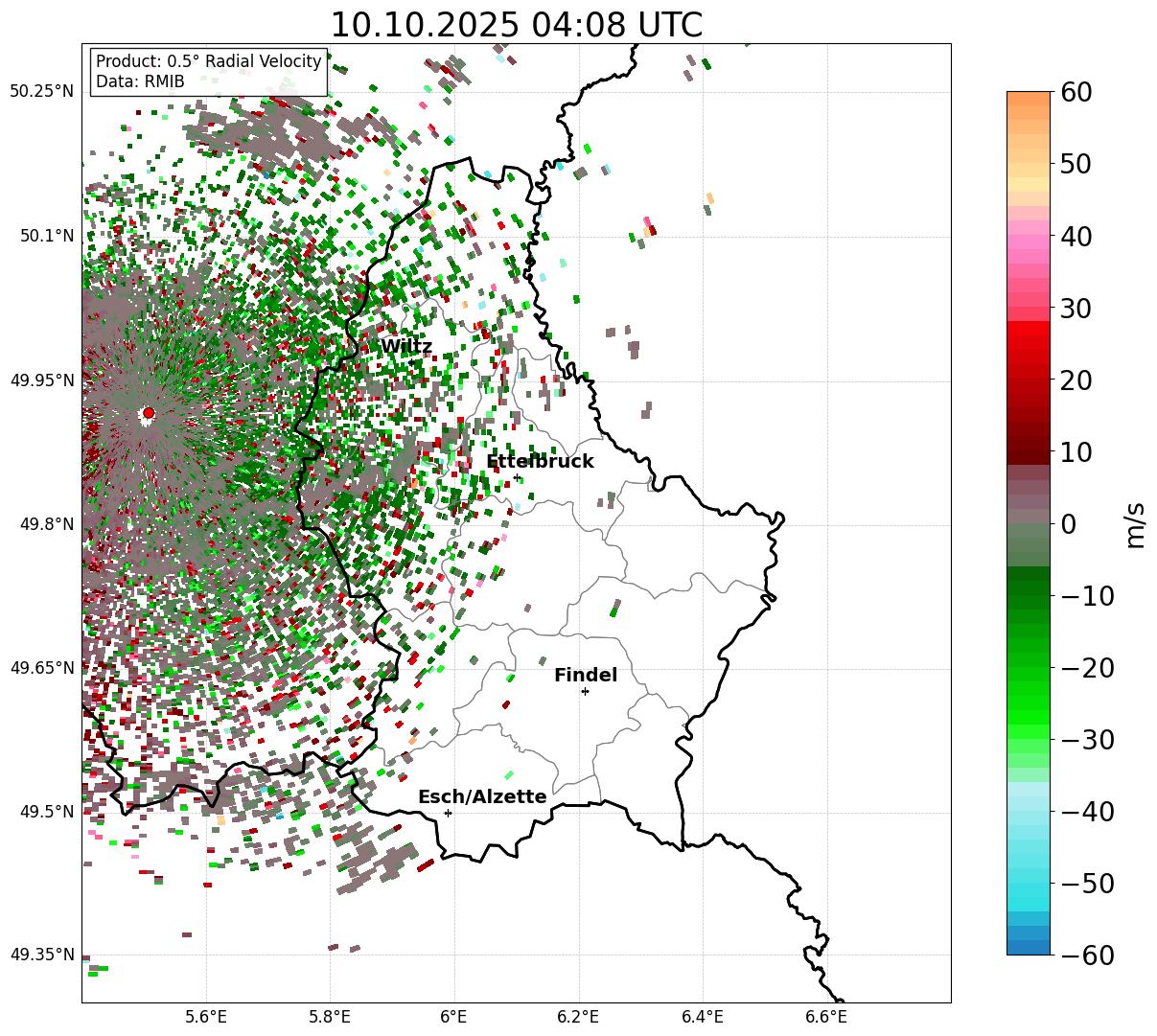Image resolution: width=1157 pixels, height=1036 pixels.
Task: Click the Data: RMIB text
Action: click(140, 81)
